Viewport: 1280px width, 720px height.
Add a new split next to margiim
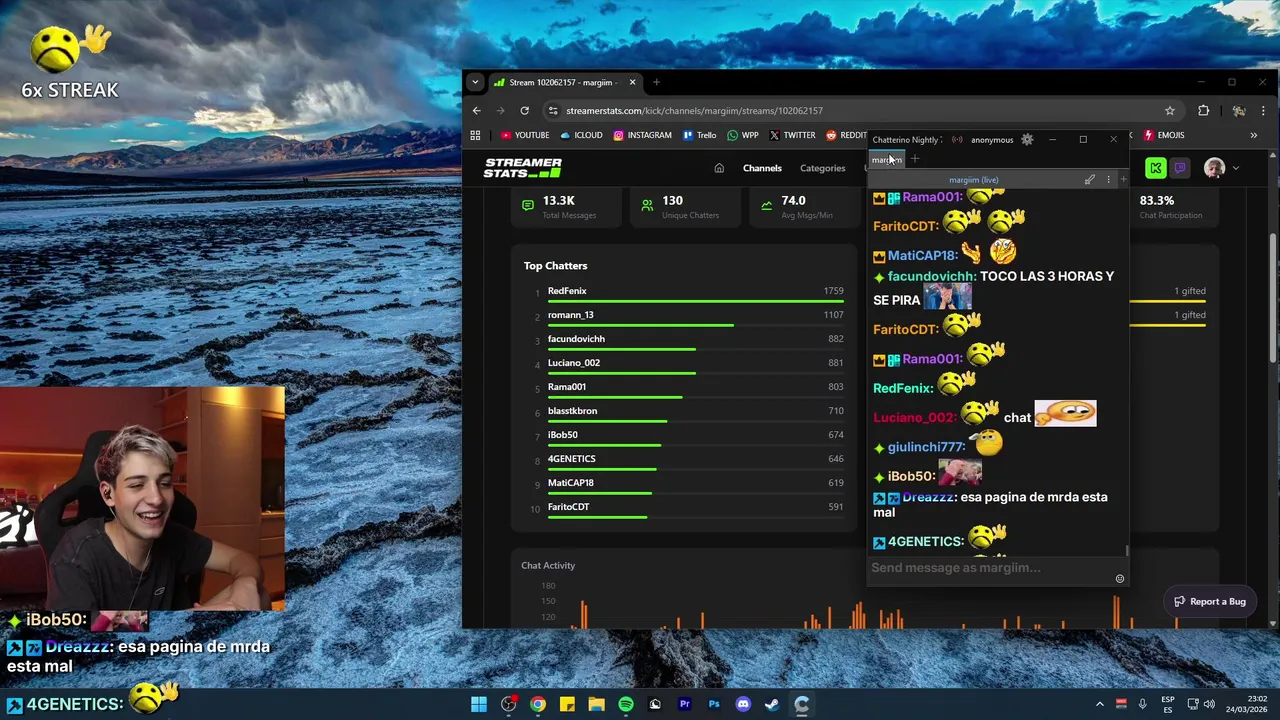point(1123,180)
